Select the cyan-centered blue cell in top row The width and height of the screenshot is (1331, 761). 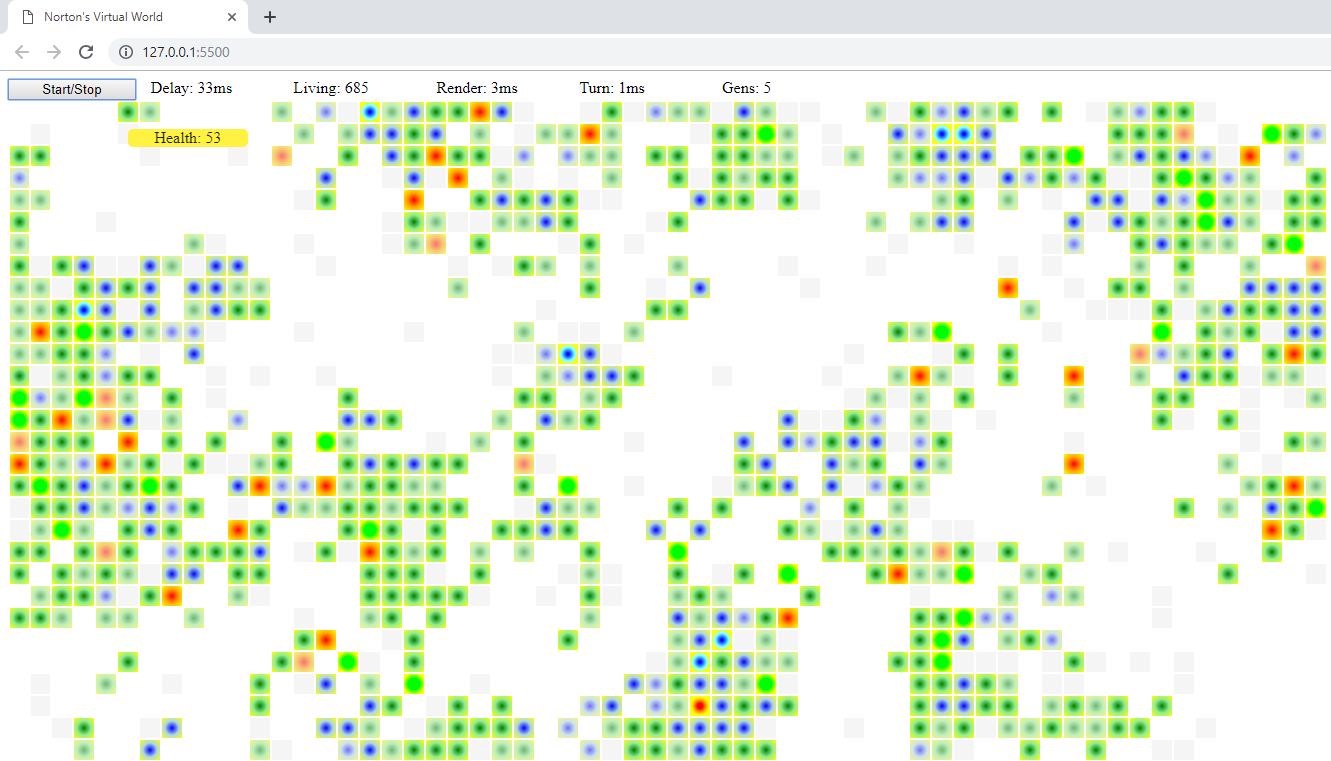pyautogui.click(x=370, y=111)
